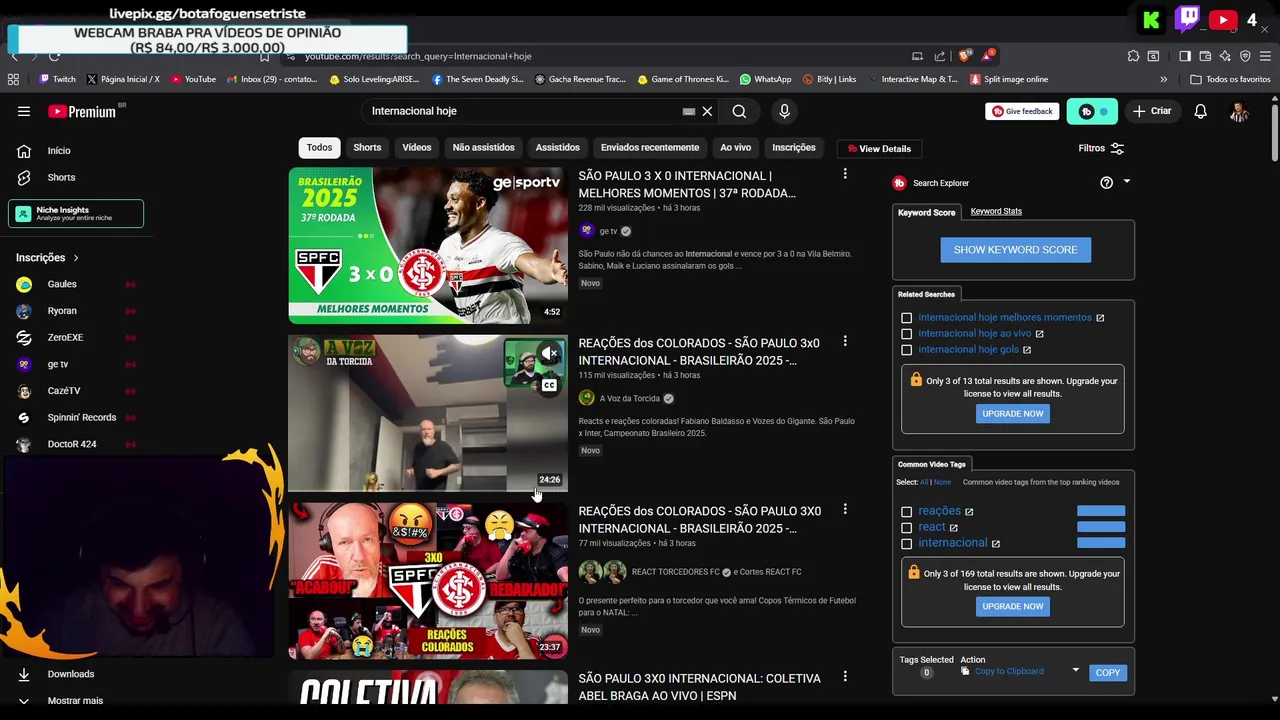Open the WhatsApp bookmark
This screenshot has width=1280, height=720.
pos(765,79)
